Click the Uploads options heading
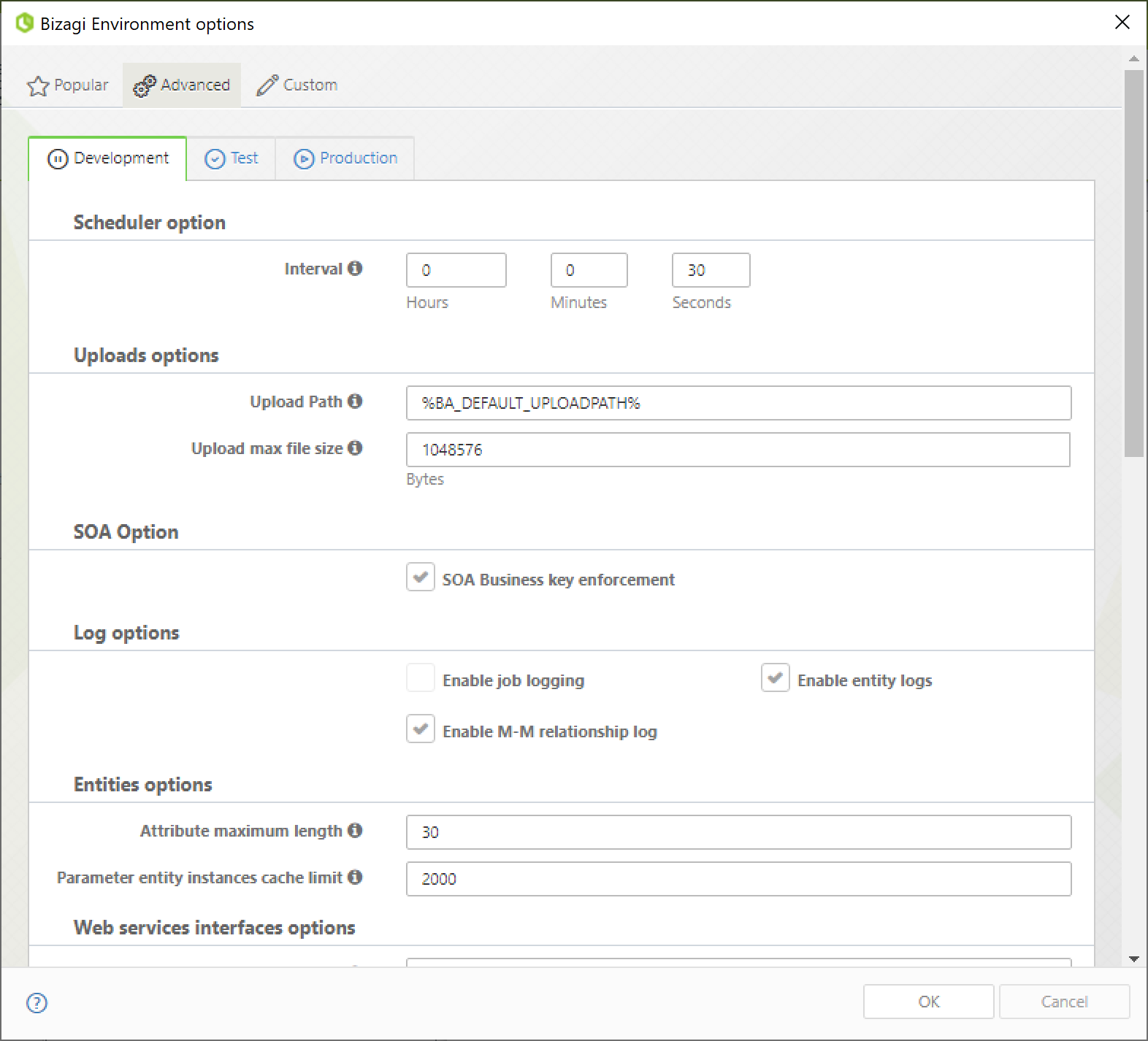1148x1041 pixels. pyautogui.click(x=146, y=356)
